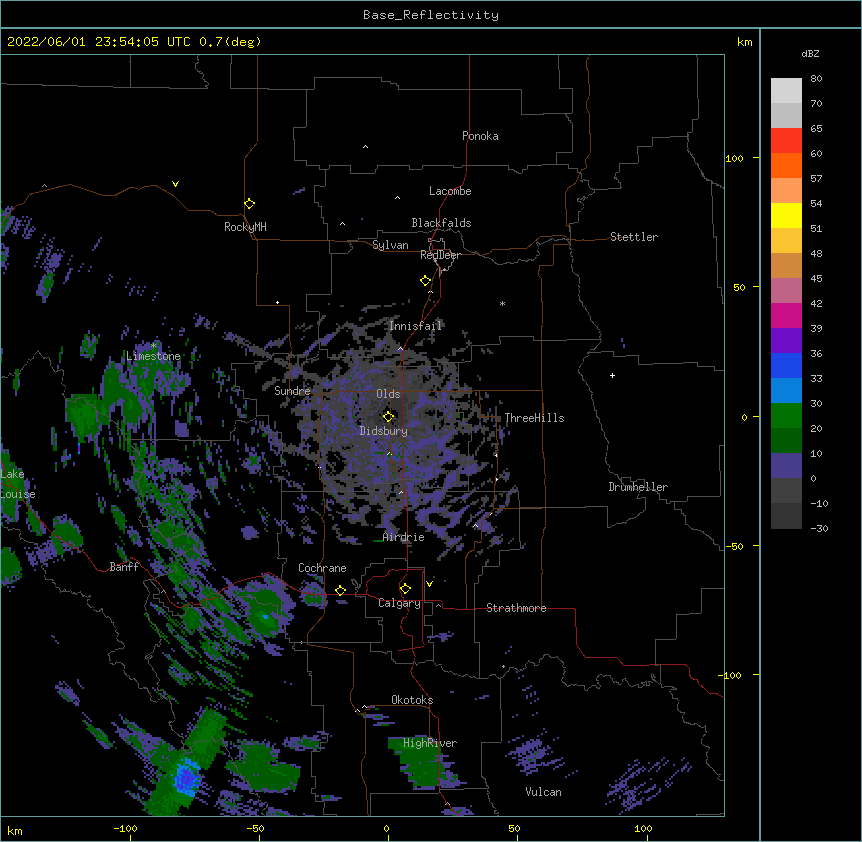Screen dimensions: 862x842
Task: Click the Sylvan label on the map
Action: tap(390, 245)
